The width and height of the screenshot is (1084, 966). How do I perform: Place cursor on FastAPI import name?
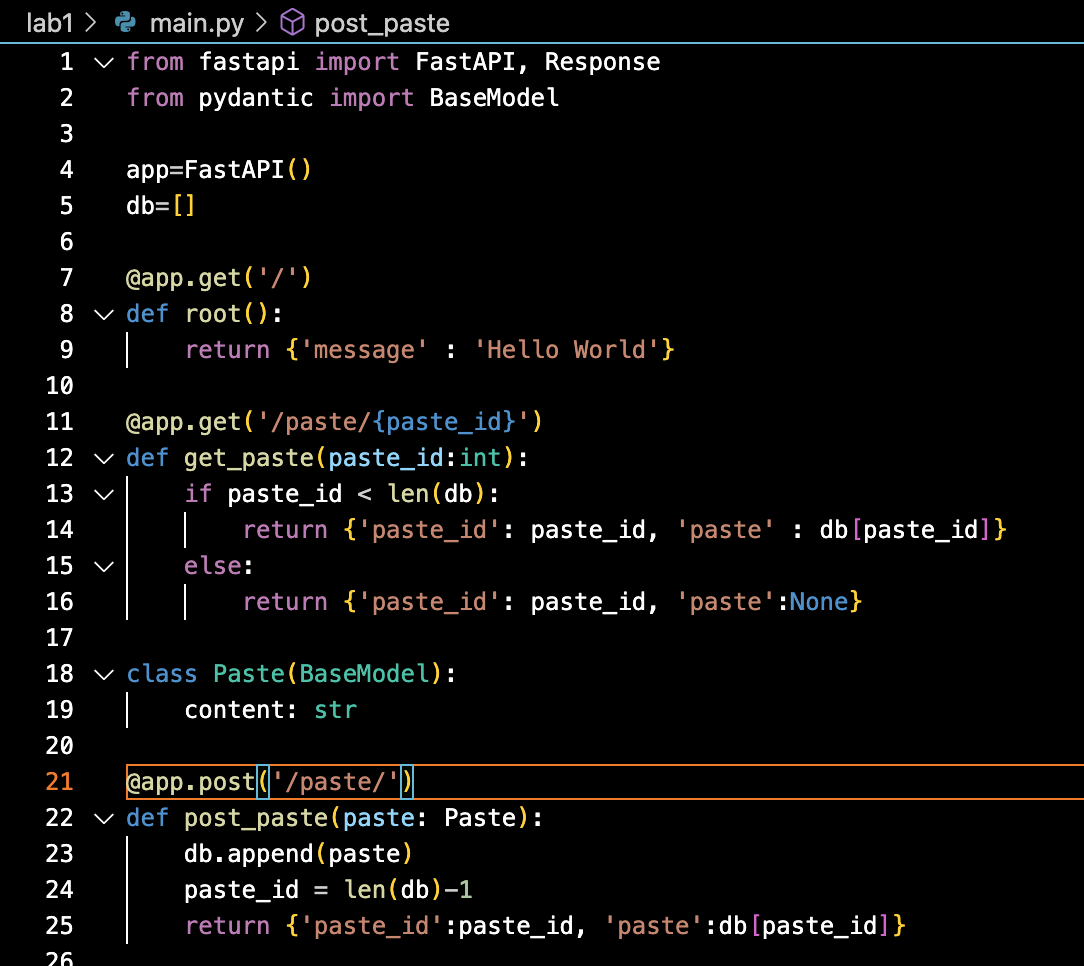pos(465,62)
